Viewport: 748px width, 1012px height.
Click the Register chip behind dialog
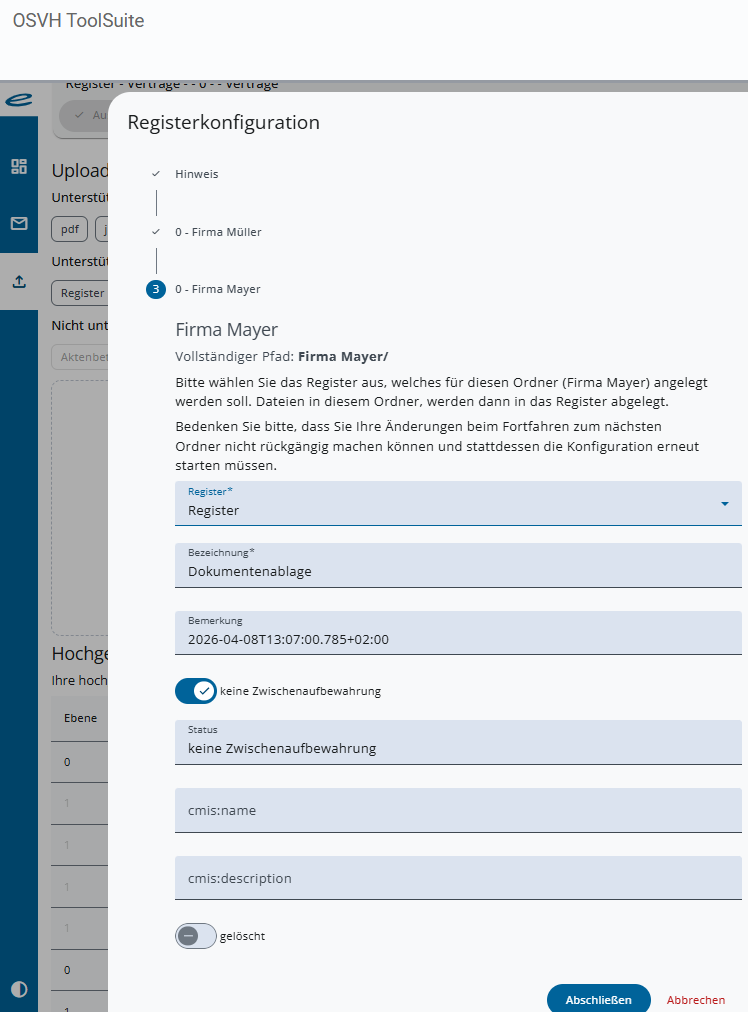coord(80,293)
